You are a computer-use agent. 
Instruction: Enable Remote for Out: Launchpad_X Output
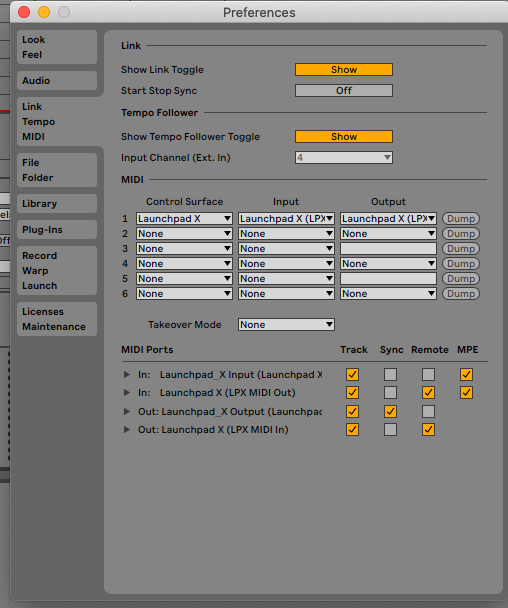pos(428,411)
